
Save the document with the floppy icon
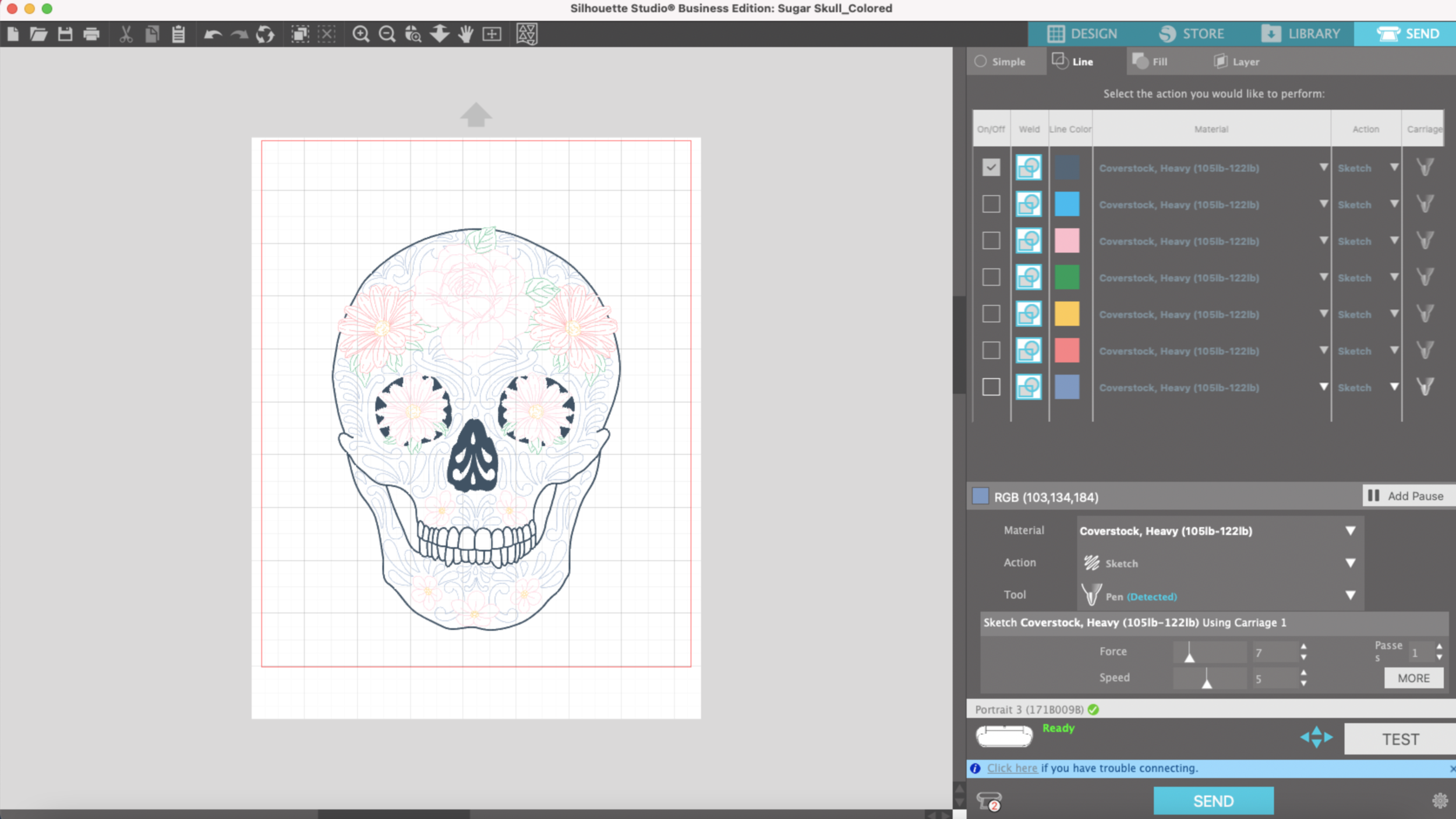coord(65,34)
